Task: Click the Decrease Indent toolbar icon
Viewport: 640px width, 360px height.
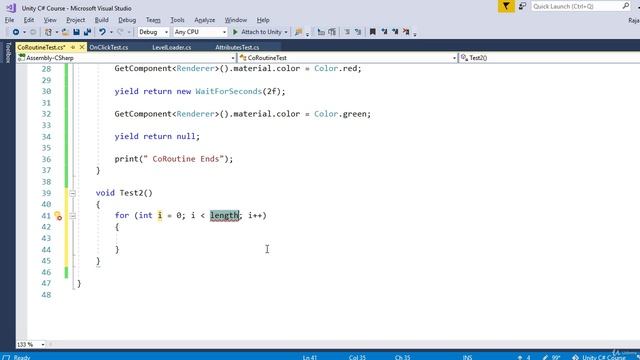Action: [x=321, y=32]
